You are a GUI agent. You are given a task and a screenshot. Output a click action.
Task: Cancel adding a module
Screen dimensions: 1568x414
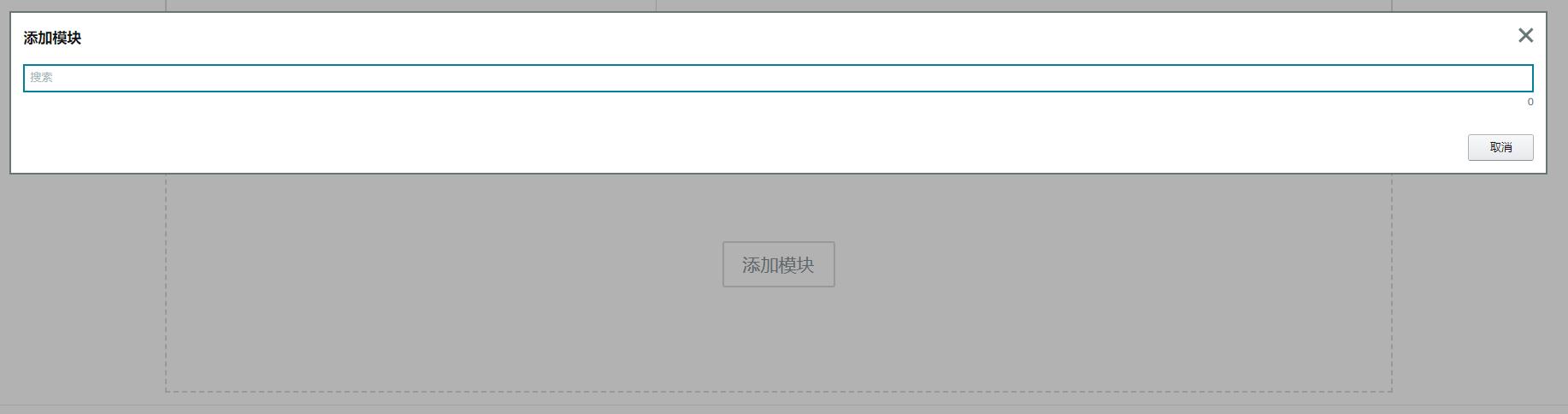click(x=1500, y=147)
